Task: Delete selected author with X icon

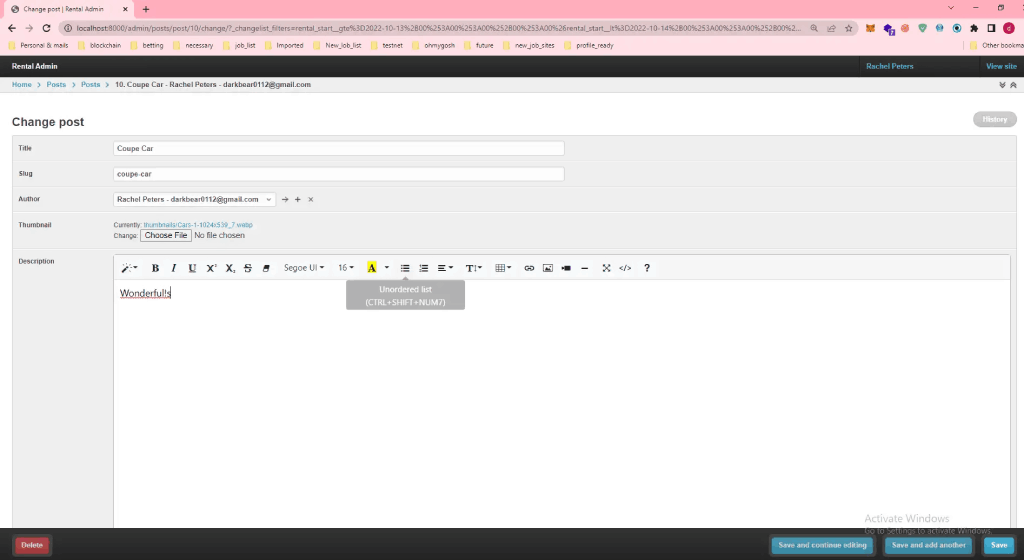Action: coord(311,199)
